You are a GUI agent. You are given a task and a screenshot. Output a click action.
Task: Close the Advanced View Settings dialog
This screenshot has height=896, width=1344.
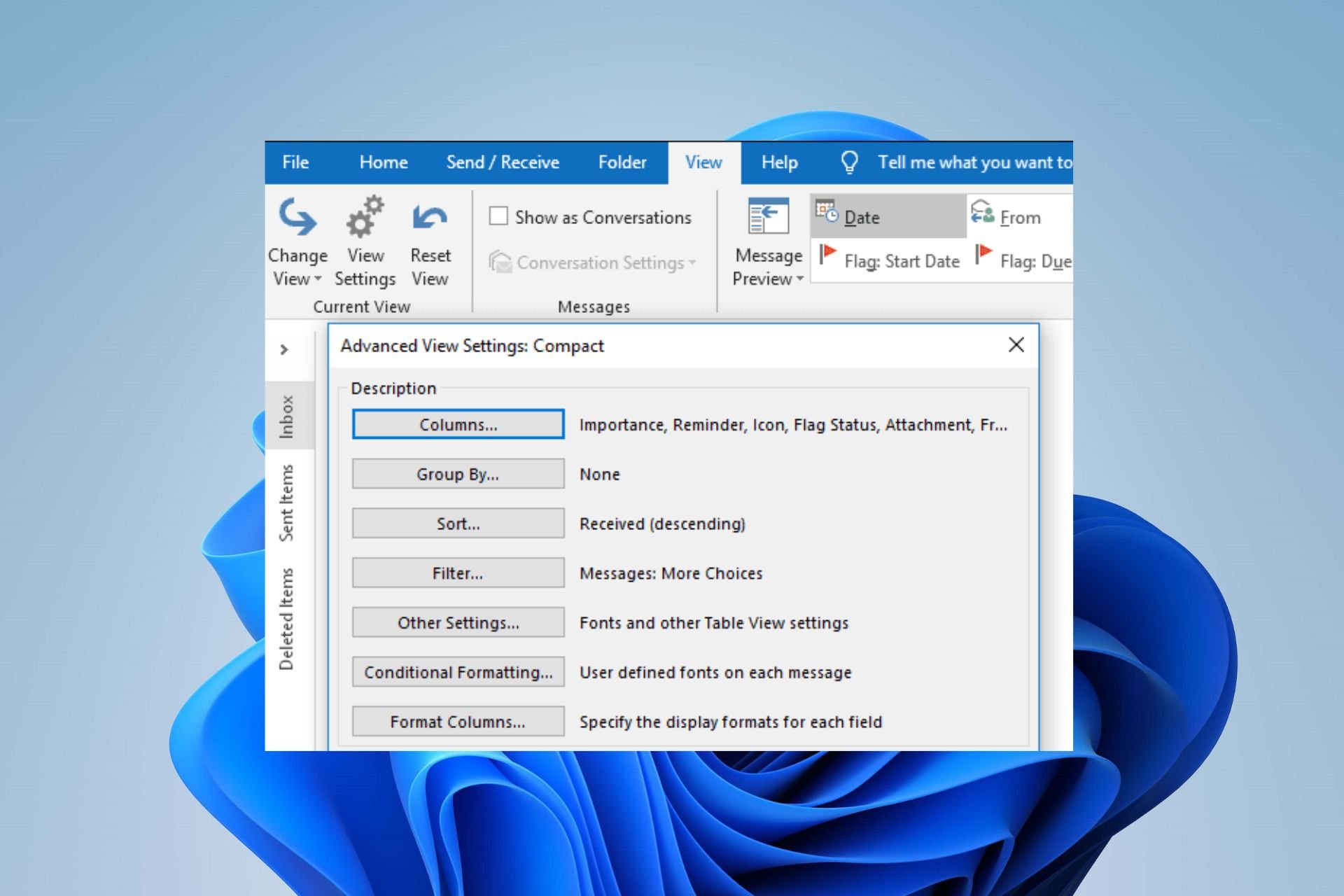tap(1016, 344)
